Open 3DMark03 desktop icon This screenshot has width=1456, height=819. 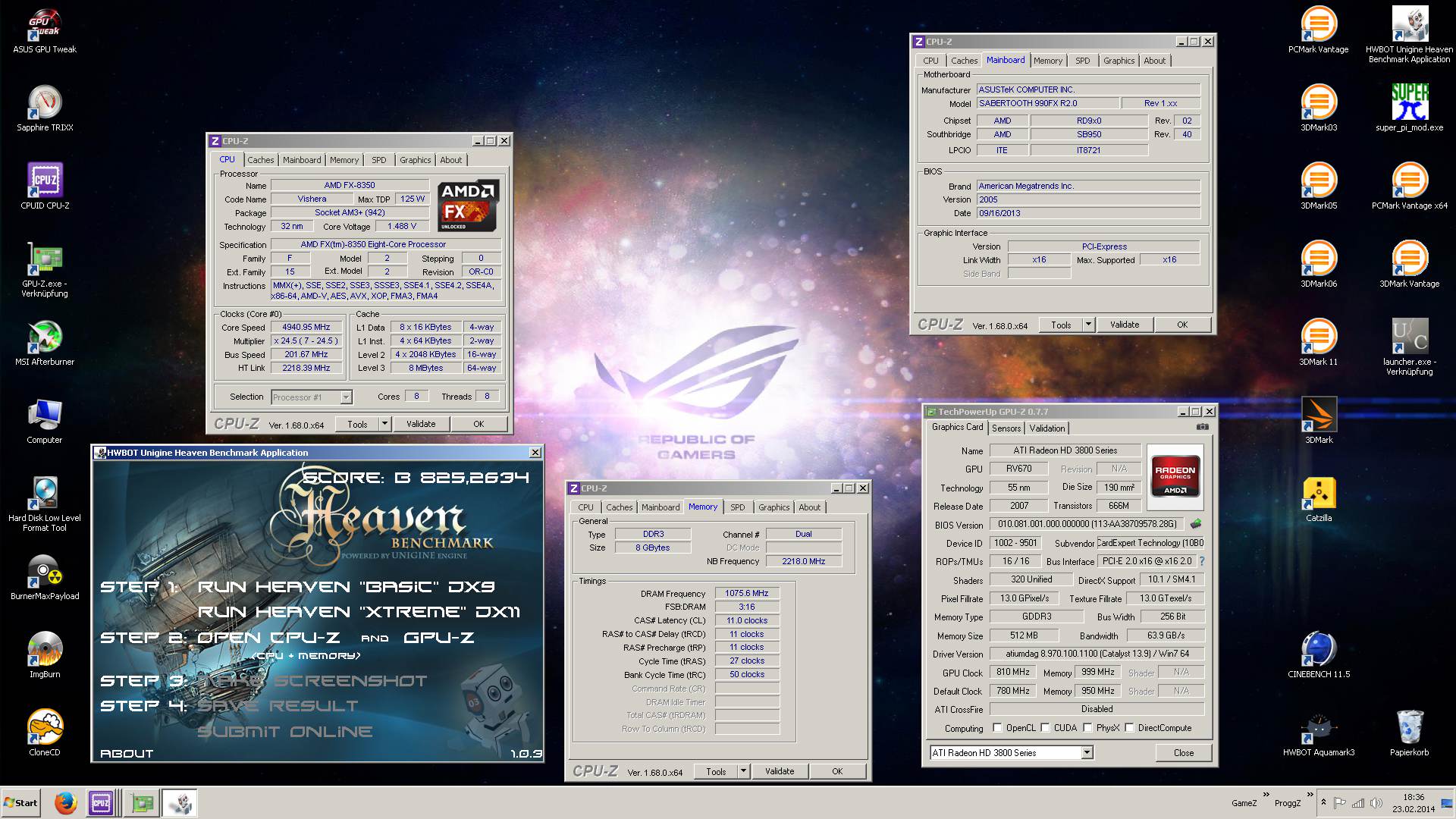pyautogui.click(x=1319, y=108)
